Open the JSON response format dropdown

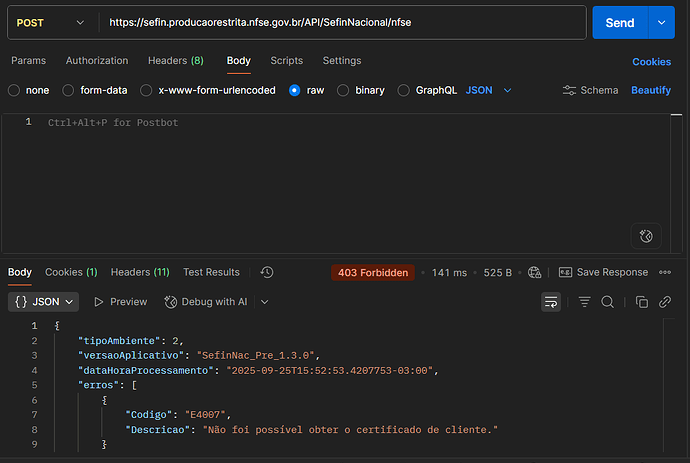click(x=44, y=301)
